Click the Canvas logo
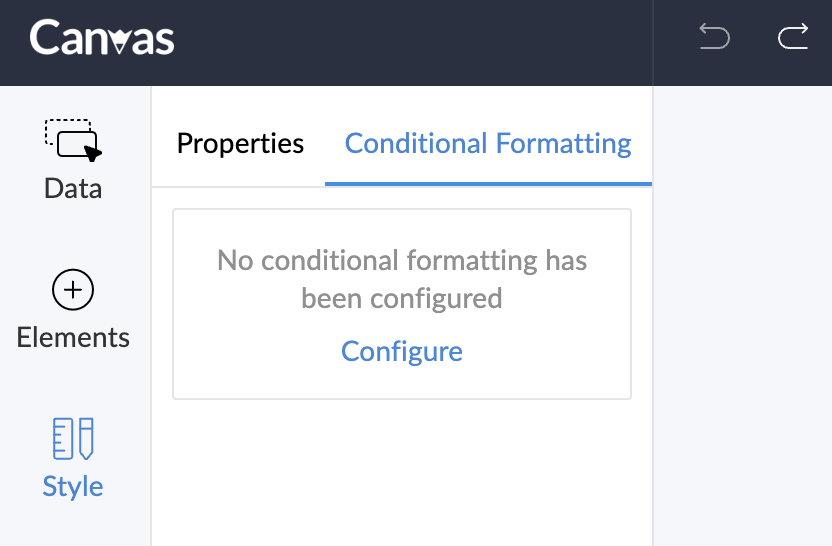 tap(102, 39)
